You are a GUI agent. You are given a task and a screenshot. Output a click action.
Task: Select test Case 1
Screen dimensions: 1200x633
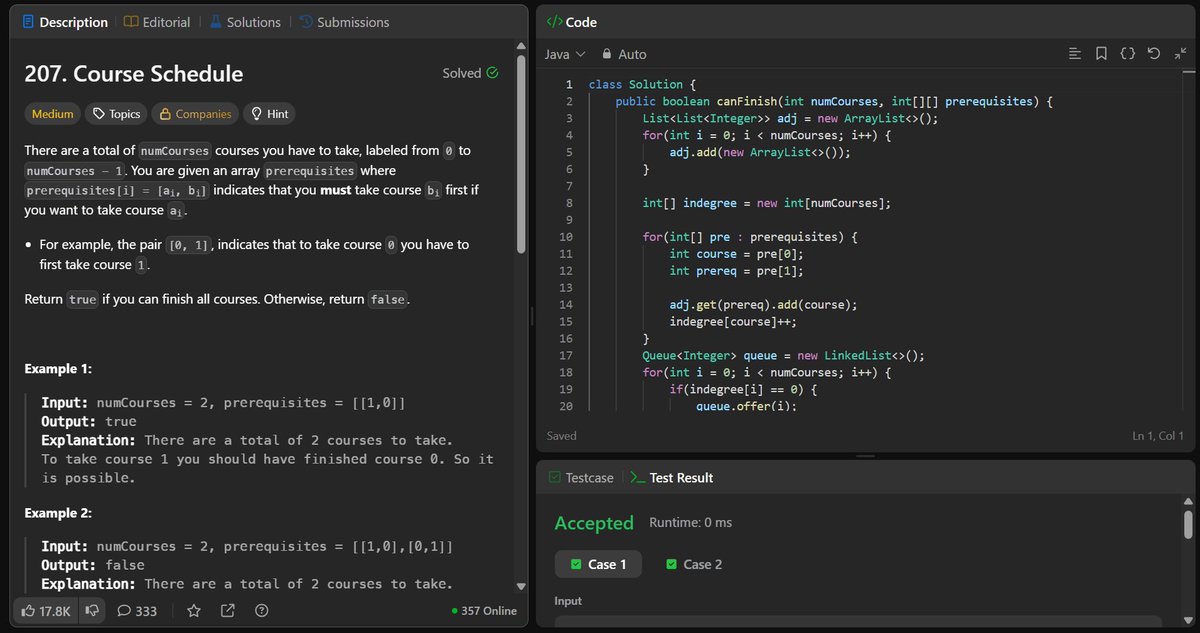598,564
